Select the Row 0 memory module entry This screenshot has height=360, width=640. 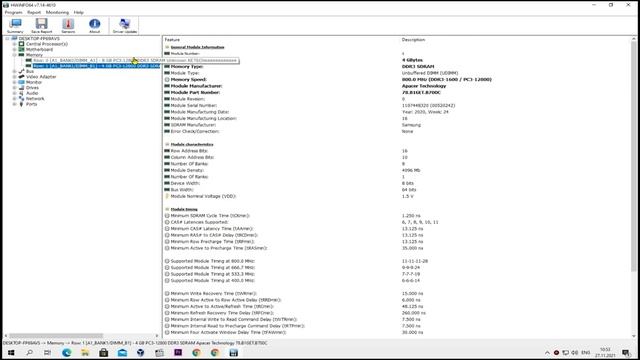click(x=96, y=60)
